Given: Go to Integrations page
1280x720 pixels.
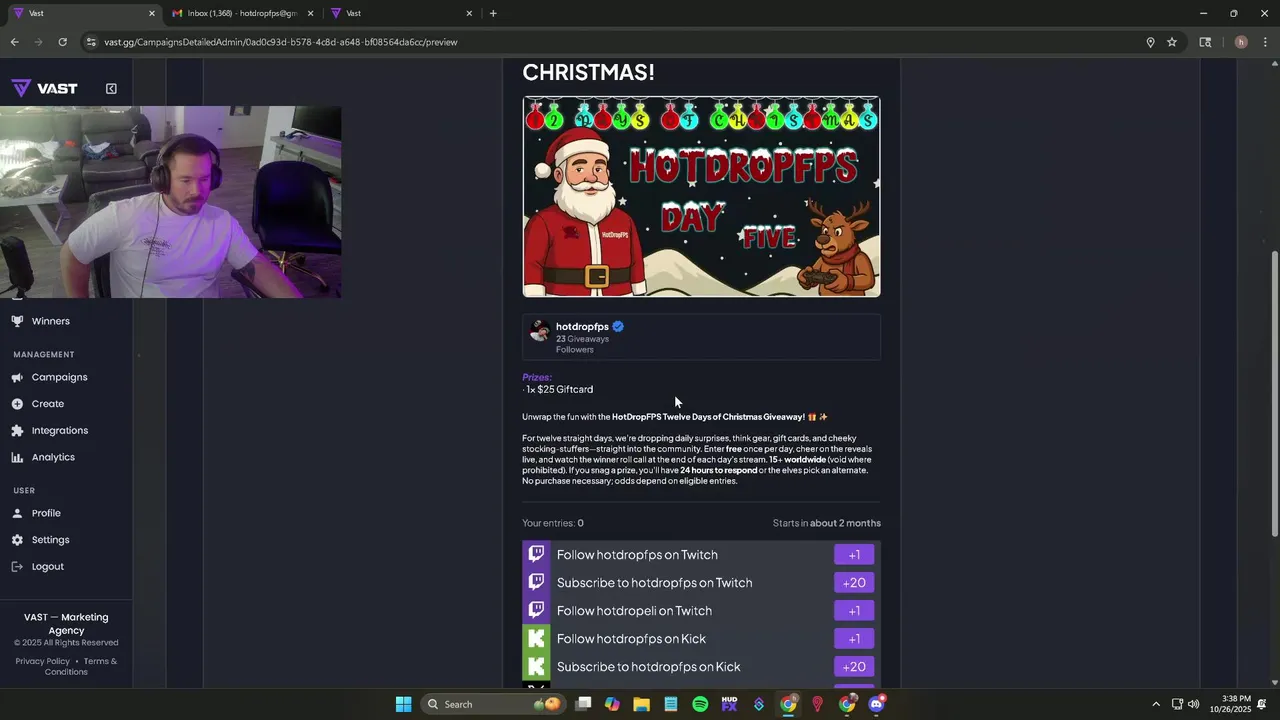Looking at the screenshot, I should click(60, 430).
